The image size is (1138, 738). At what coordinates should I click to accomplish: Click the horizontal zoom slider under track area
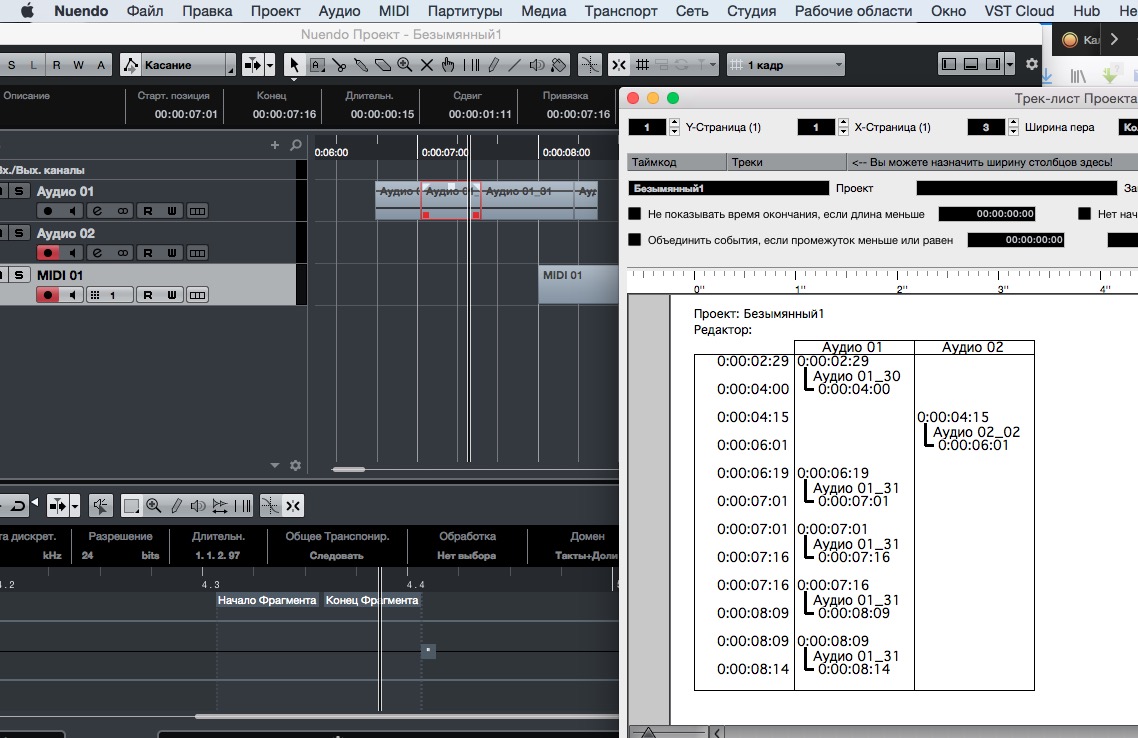(x=348, y=470)
